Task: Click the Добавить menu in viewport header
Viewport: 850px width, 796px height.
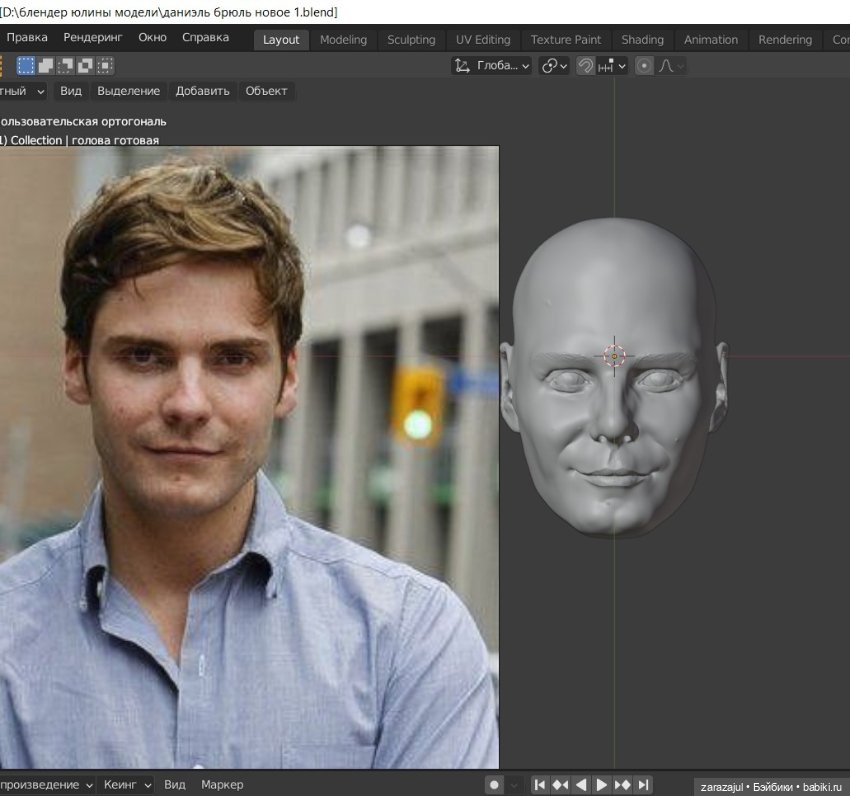Action: click(x=202, y=91)
